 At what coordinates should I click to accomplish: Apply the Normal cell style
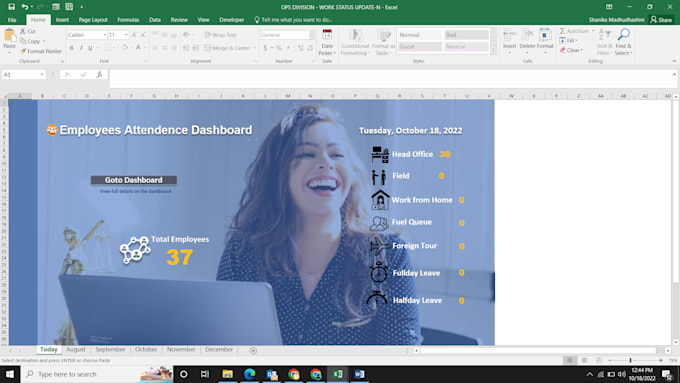click(420, 35)
